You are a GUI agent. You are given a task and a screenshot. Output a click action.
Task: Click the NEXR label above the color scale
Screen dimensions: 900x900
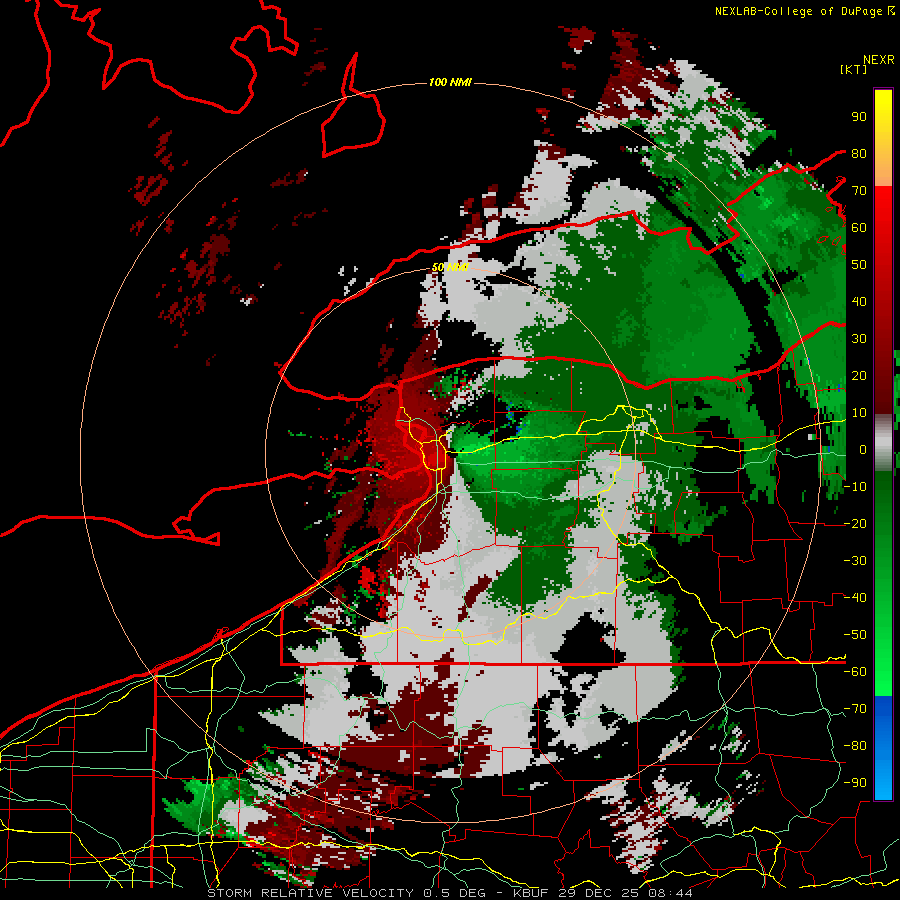tap(878, 60)
